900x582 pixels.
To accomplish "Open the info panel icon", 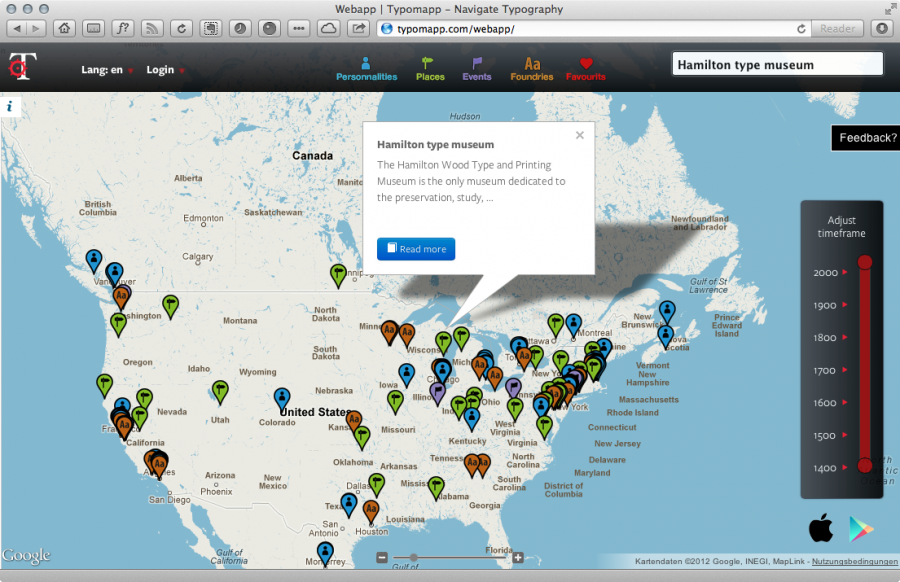I will (x=9, y=106).
